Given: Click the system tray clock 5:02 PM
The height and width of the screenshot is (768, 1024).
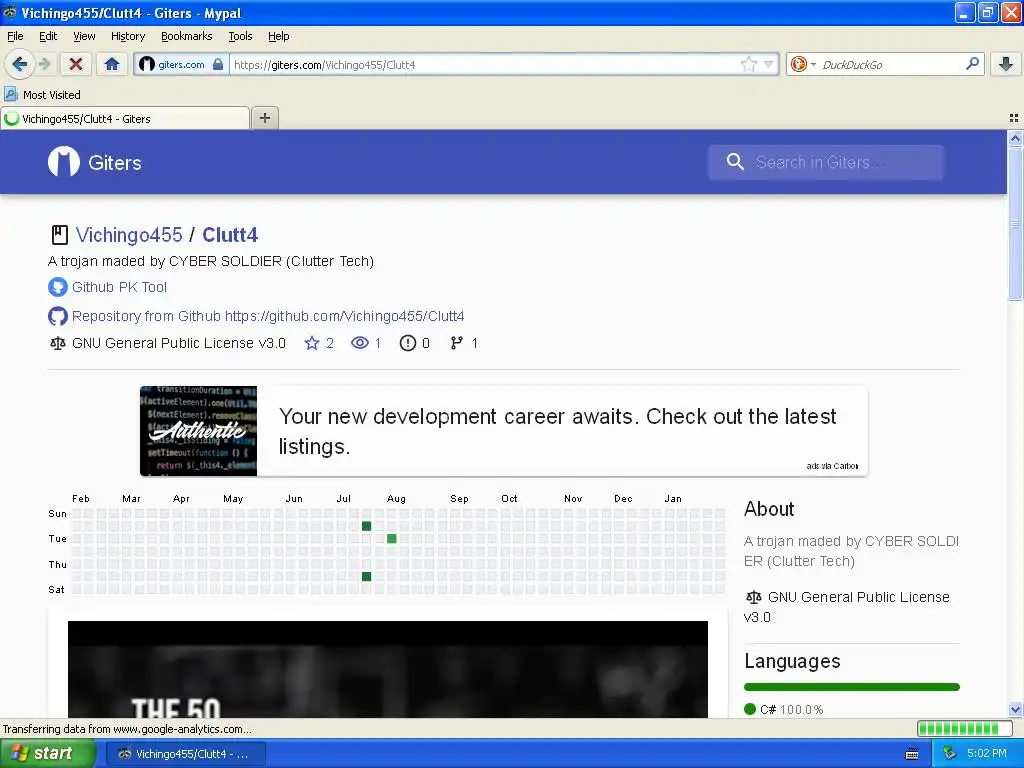Looking at the screenshot, I should point(986,753).
